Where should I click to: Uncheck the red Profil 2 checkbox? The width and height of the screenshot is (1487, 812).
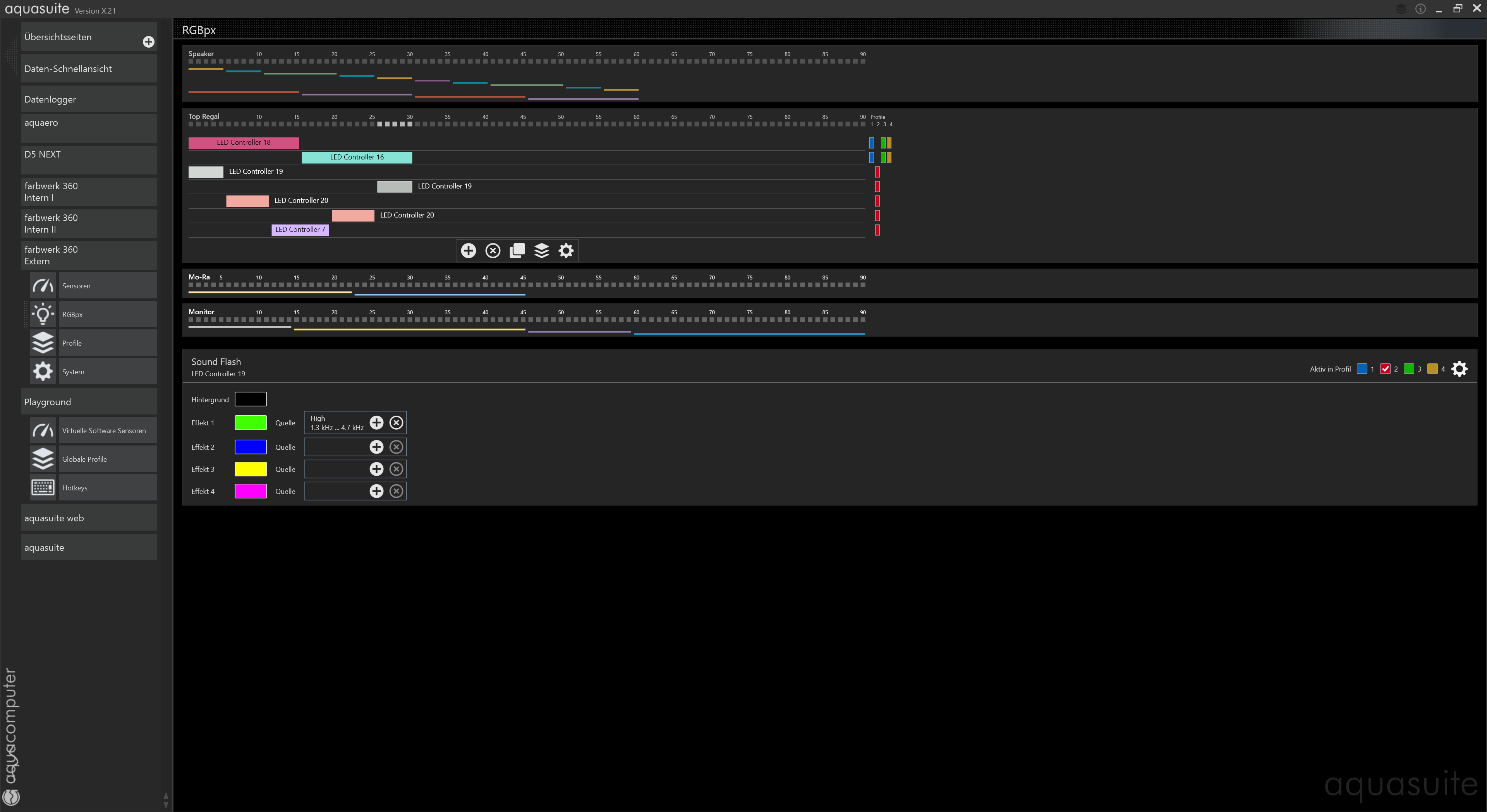1385,369
